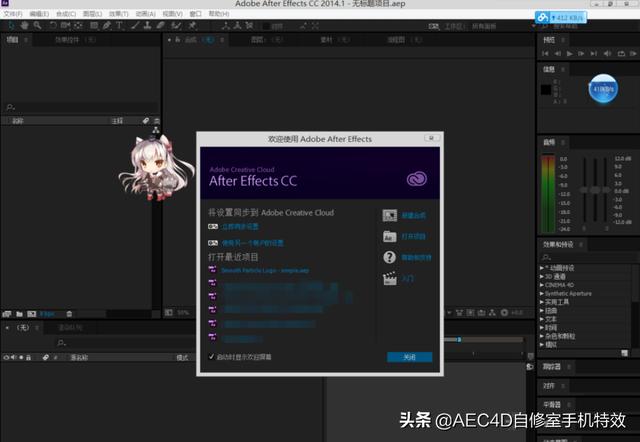640x442 pixels.
Task: Select the Hand tool in the toolbar
Action: [x=24, y=26]
